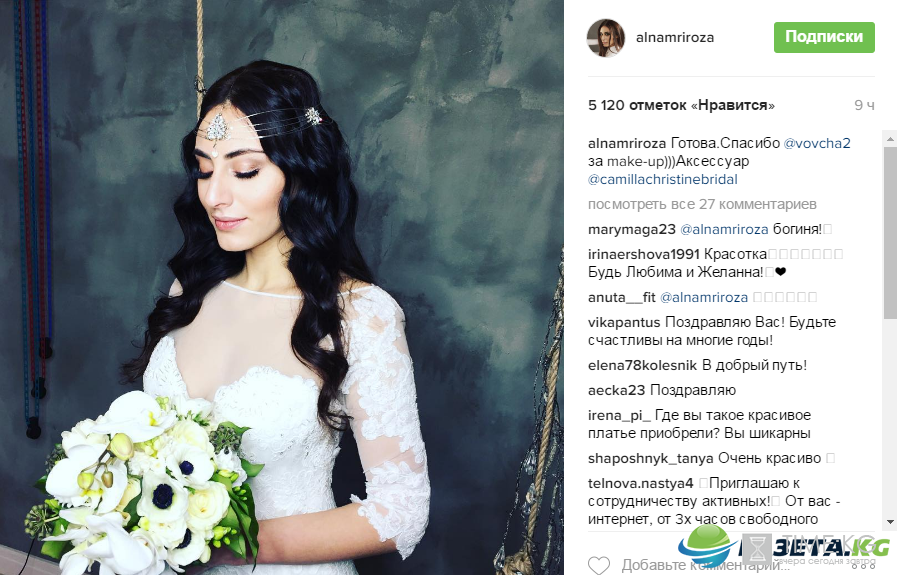Open the irena_pi_ commenter profile

point(619,415)
